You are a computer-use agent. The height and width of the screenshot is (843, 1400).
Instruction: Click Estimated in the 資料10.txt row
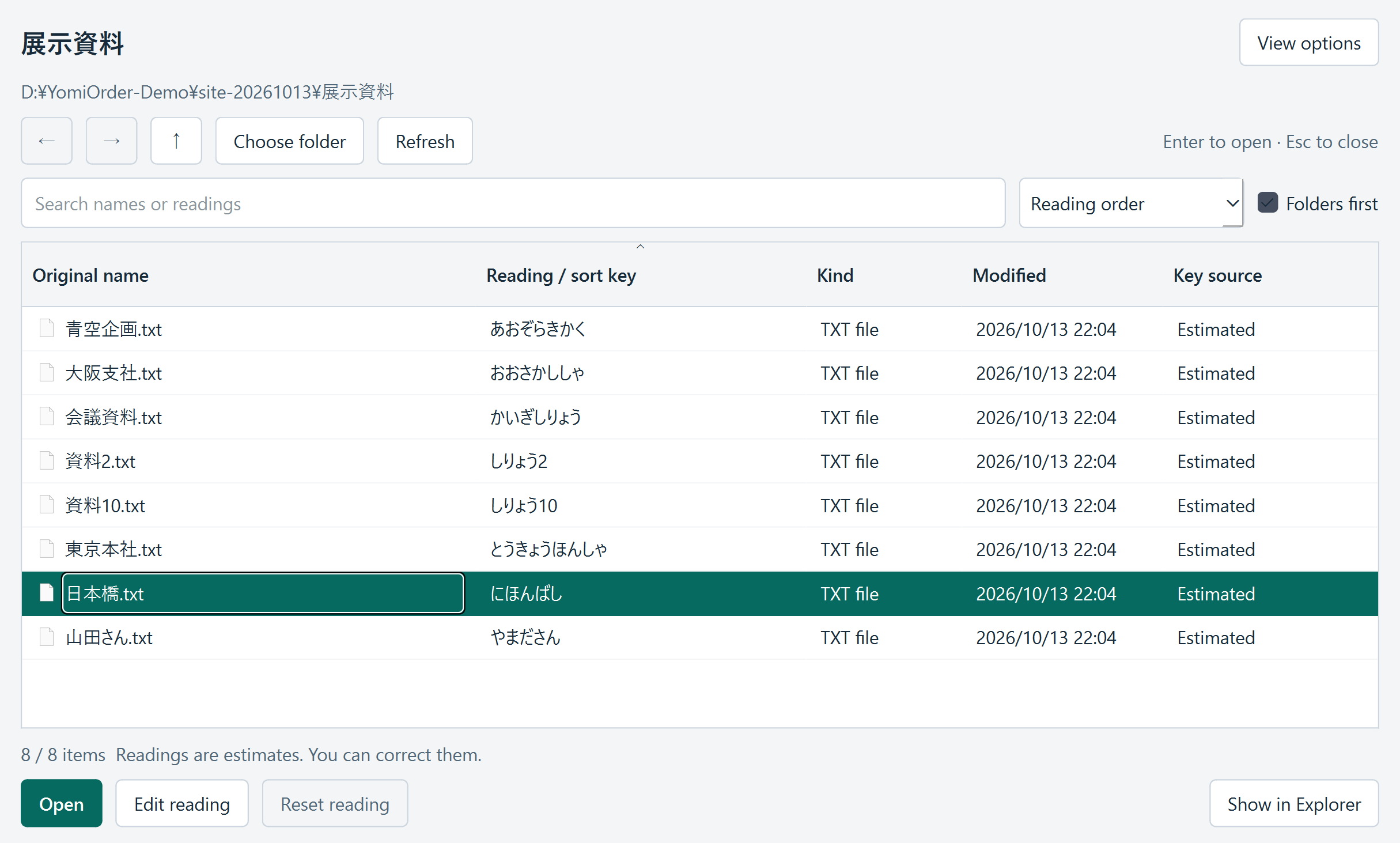point(1216,505)
